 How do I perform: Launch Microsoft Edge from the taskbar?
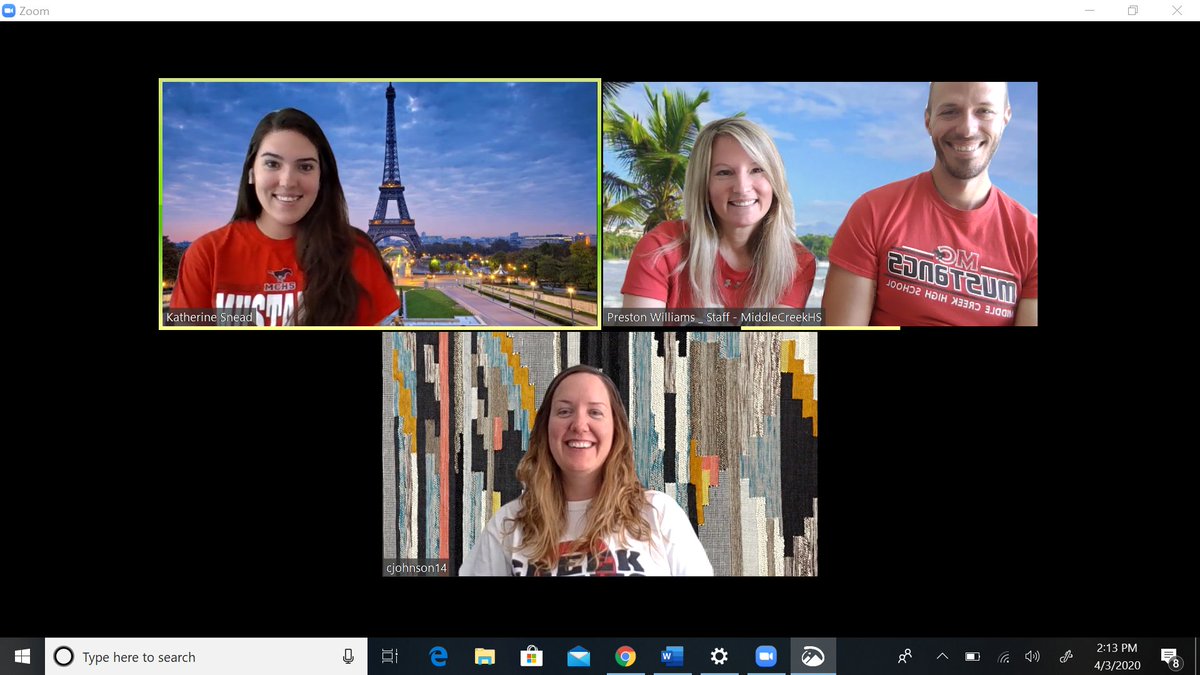point(438,657)
